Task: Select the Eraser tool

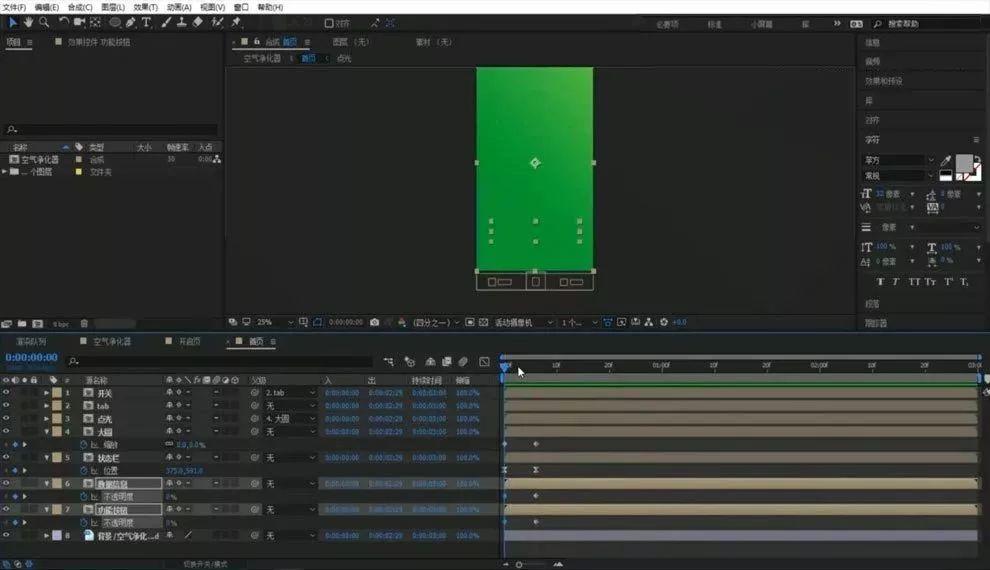Action: coord(198,23)
